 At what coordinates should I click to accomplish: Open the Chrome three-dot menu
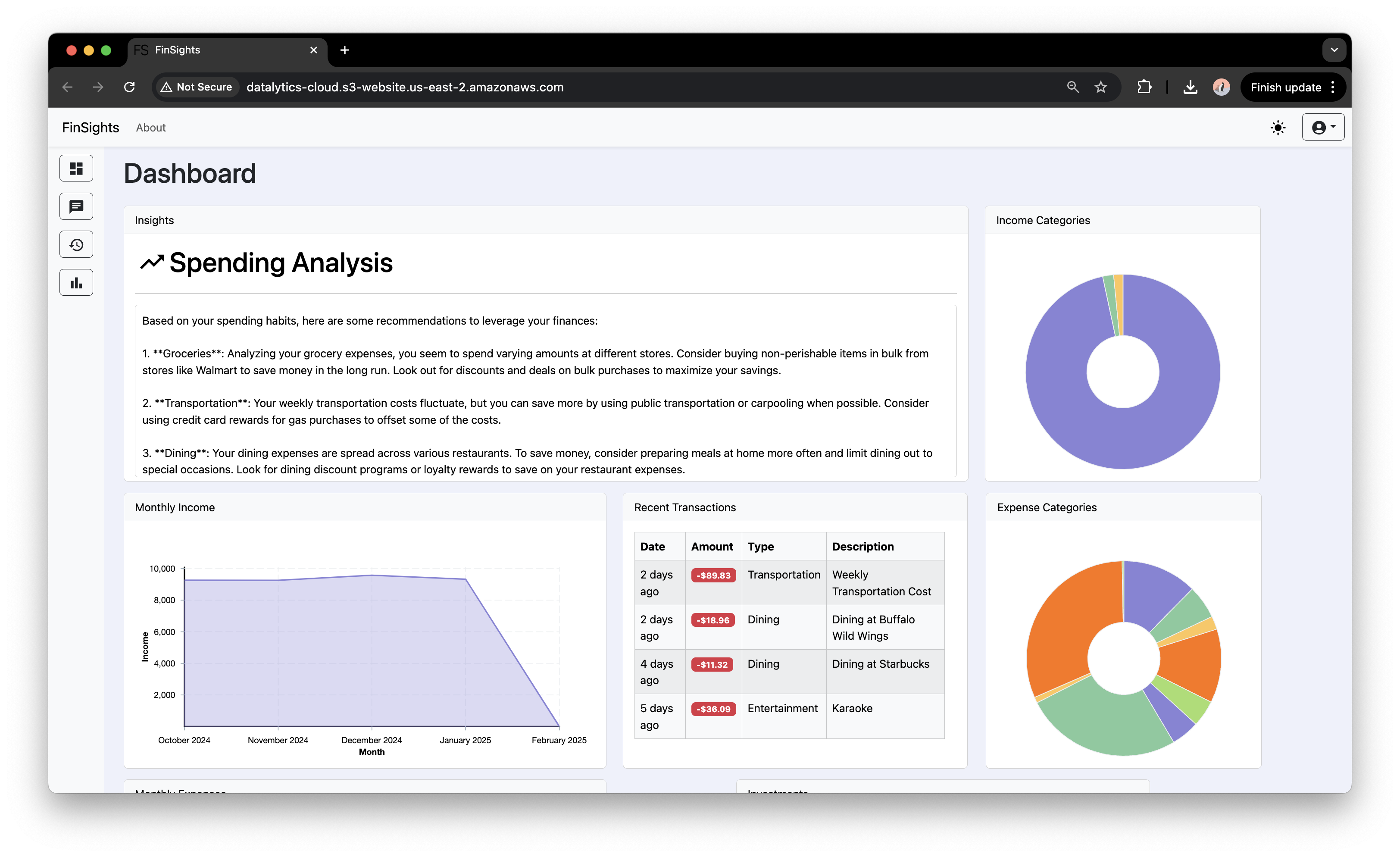[x=1333, y=87]
